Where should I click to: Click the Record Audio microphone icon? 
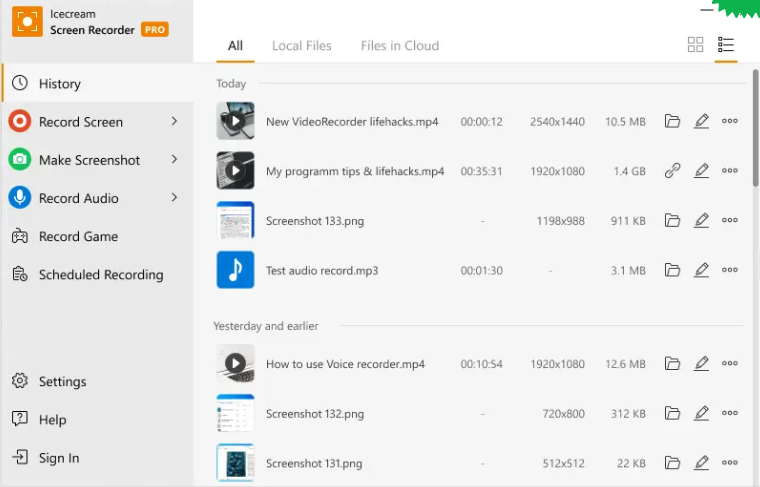(x=19, y=198)
